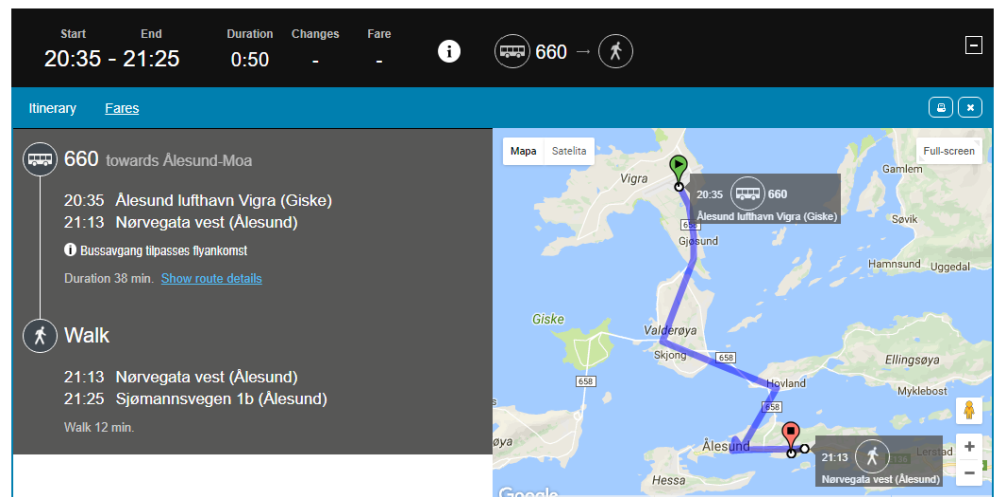Click the Show route details link
Image resolution: width=1005 pixels, height=497 pixels.
pyautogui.click(x=212, y=278)
